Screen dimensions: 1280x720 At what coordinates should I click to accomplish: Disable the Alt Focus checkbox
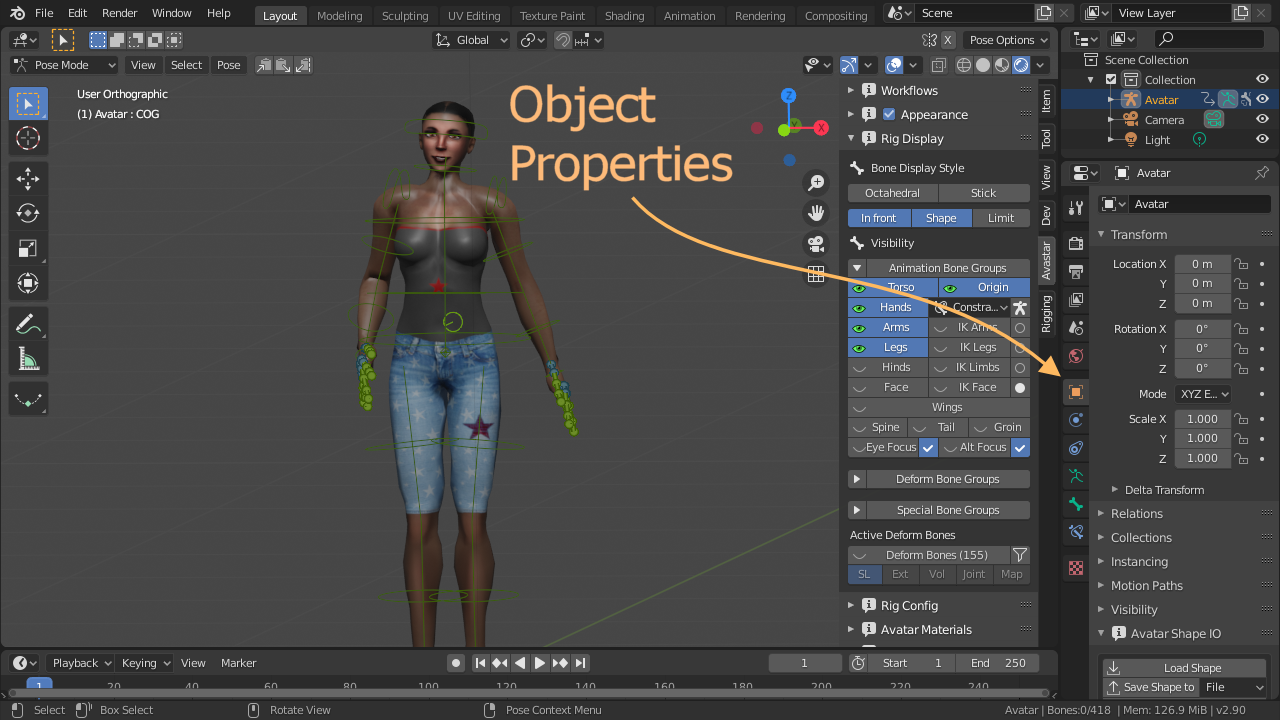point(1020,447)
